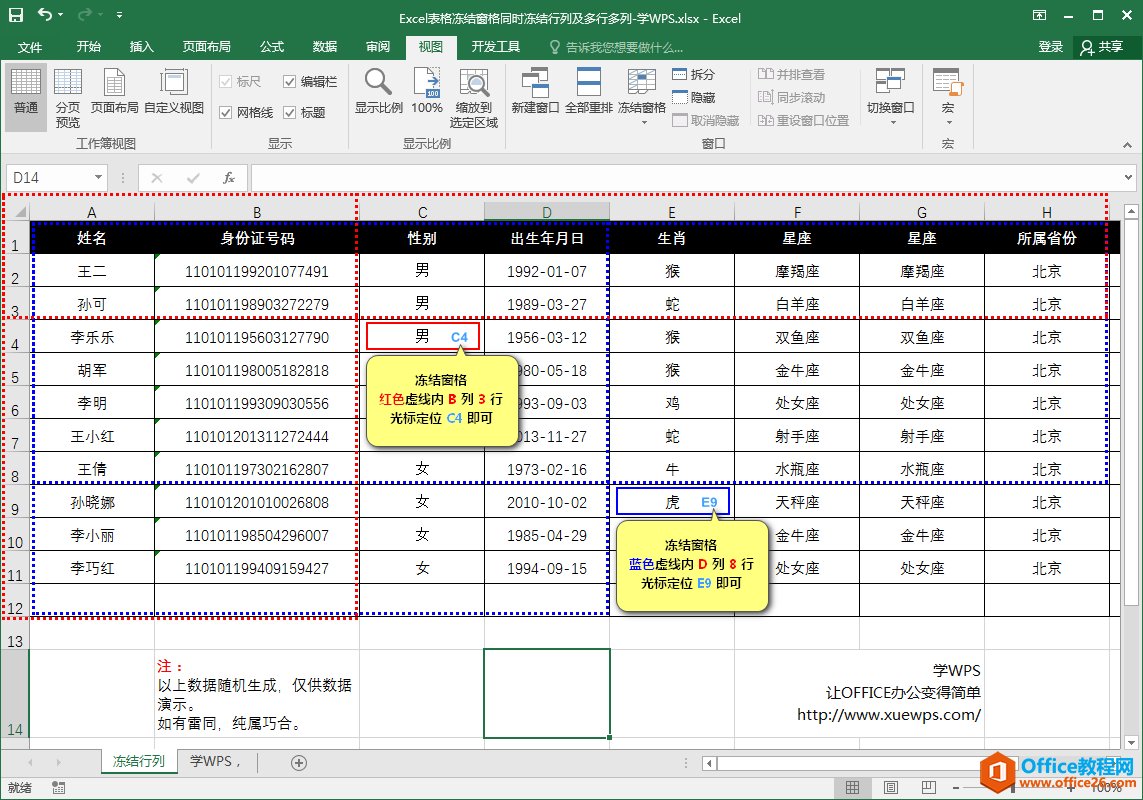Click the Name Box showing D14
This screenshot has height=800, width=1143.
[48, 178]
